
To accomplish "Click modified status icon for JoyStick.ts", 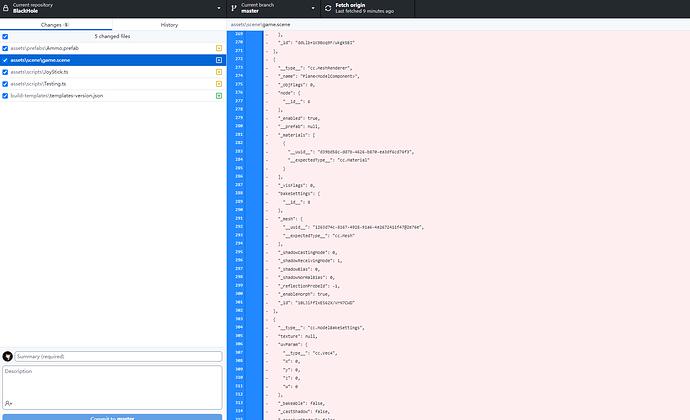I will click(x=219, y=72).
